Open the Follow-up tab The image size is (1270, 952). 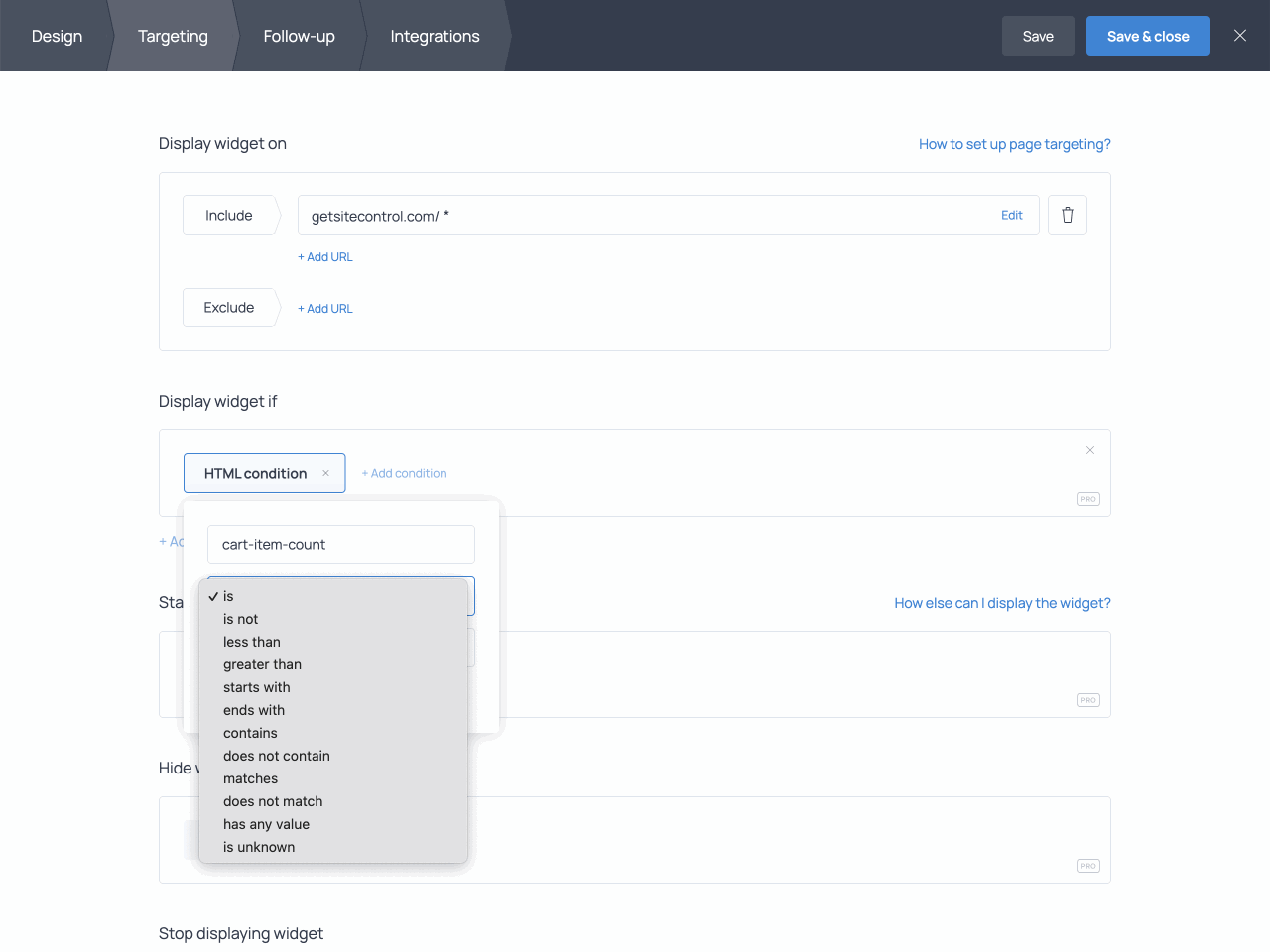coord(299,36)
